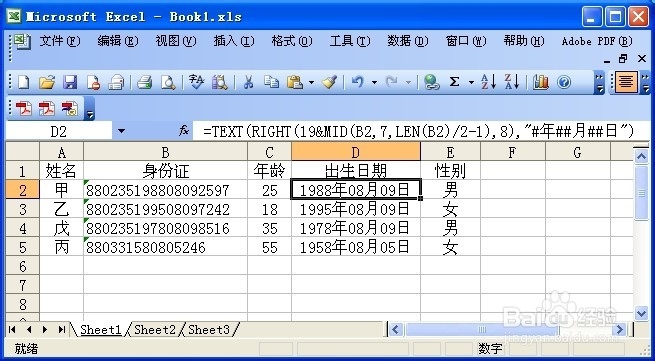Click the Redo arrow icon
The height and width of the screenshot is (361, 655).
coord(391,82)
